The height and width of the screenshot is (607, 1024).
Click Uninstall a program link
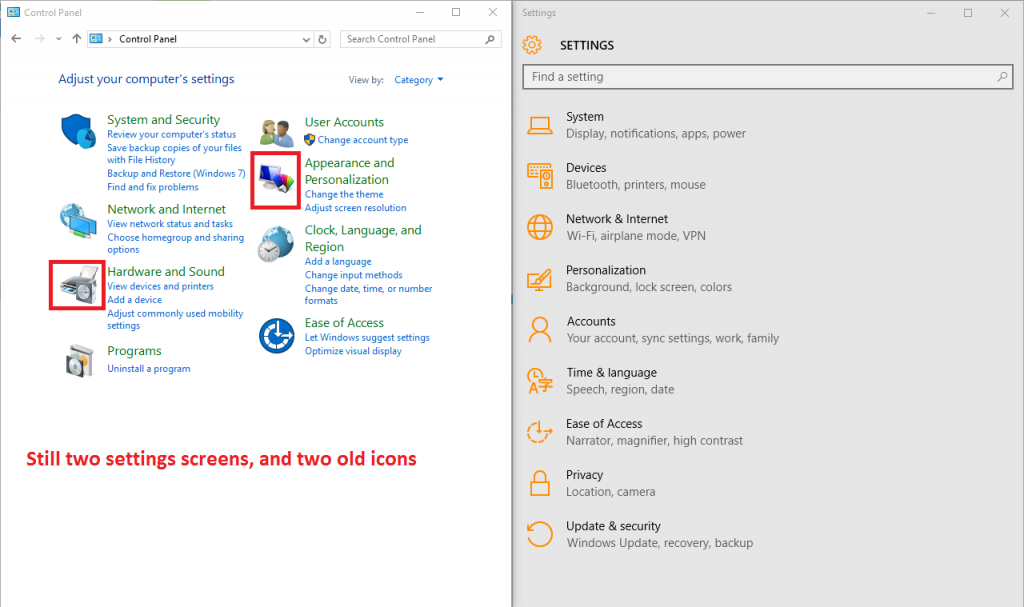(x=149, y=369)
